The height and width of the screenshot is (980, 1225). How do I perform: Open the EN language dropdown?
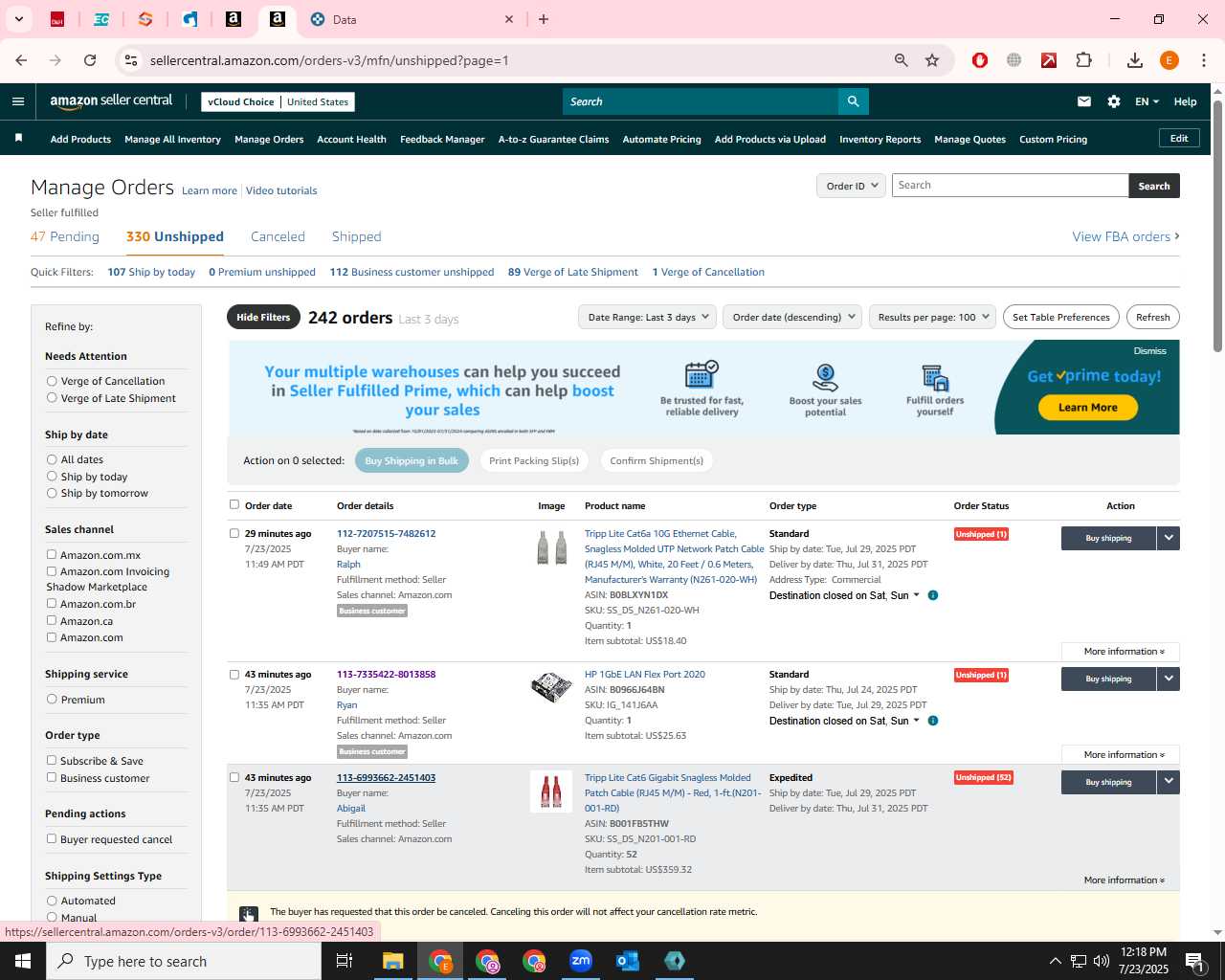coord(1147,101)
